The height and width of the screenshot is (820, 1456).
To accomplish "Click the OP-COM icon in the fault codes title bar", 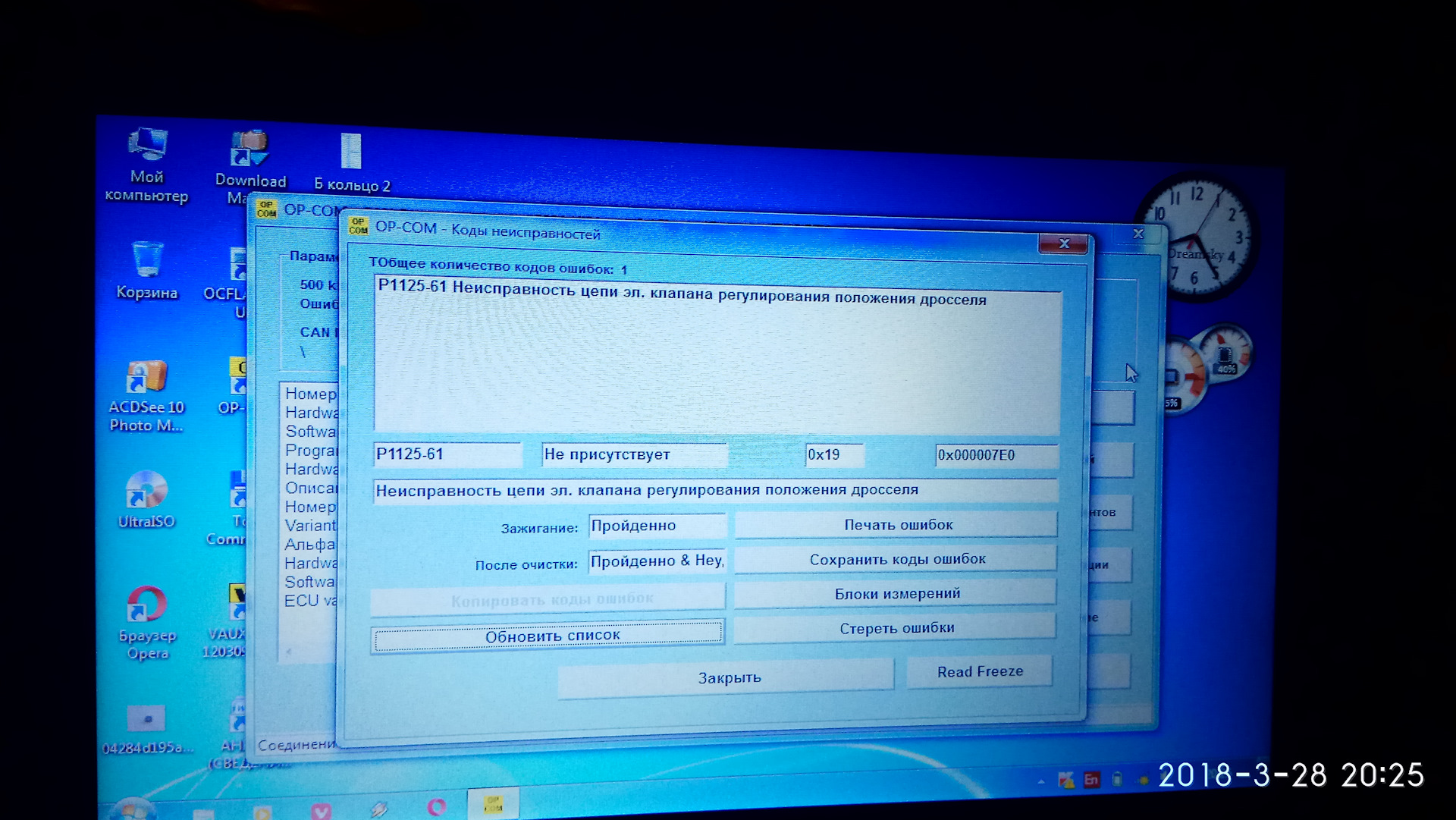I will click(x=358, y=226).
